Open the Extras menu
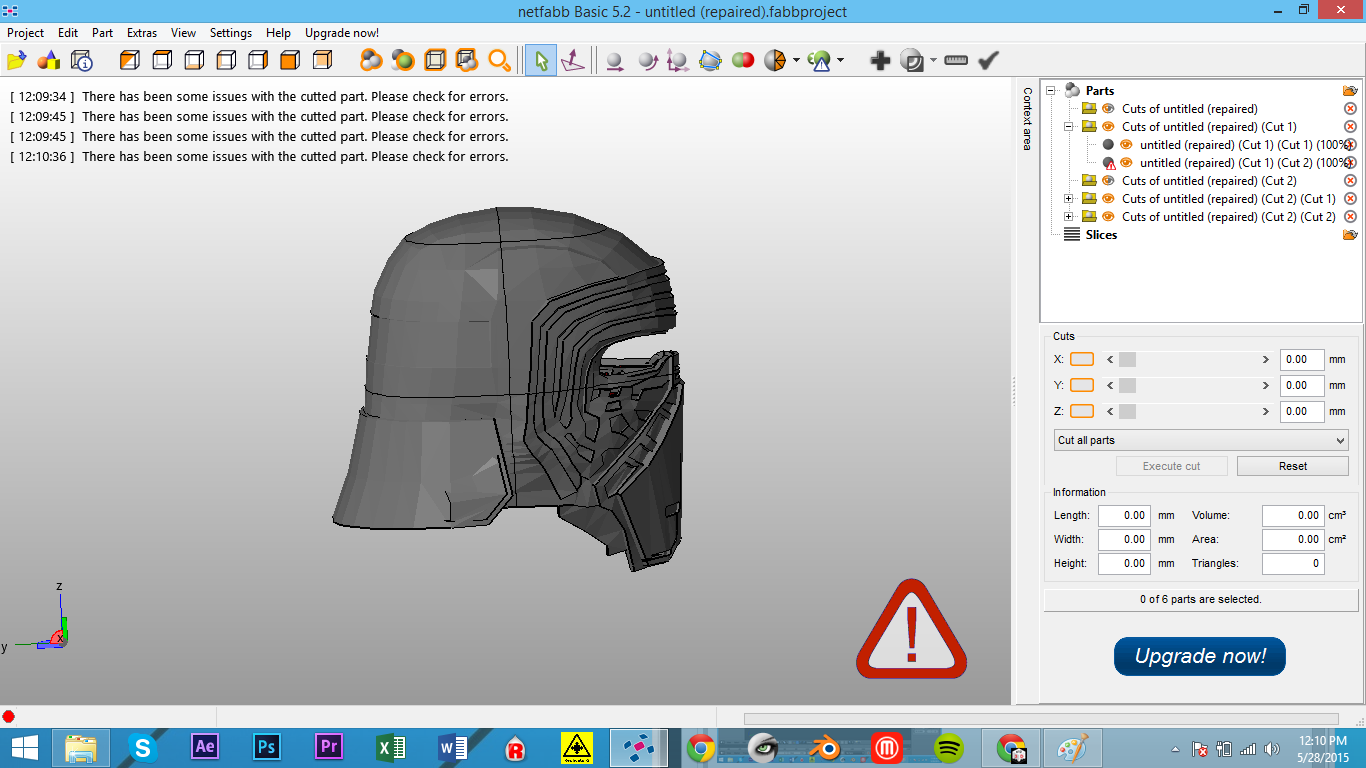 pyautogui.click(x=142, y=33)
